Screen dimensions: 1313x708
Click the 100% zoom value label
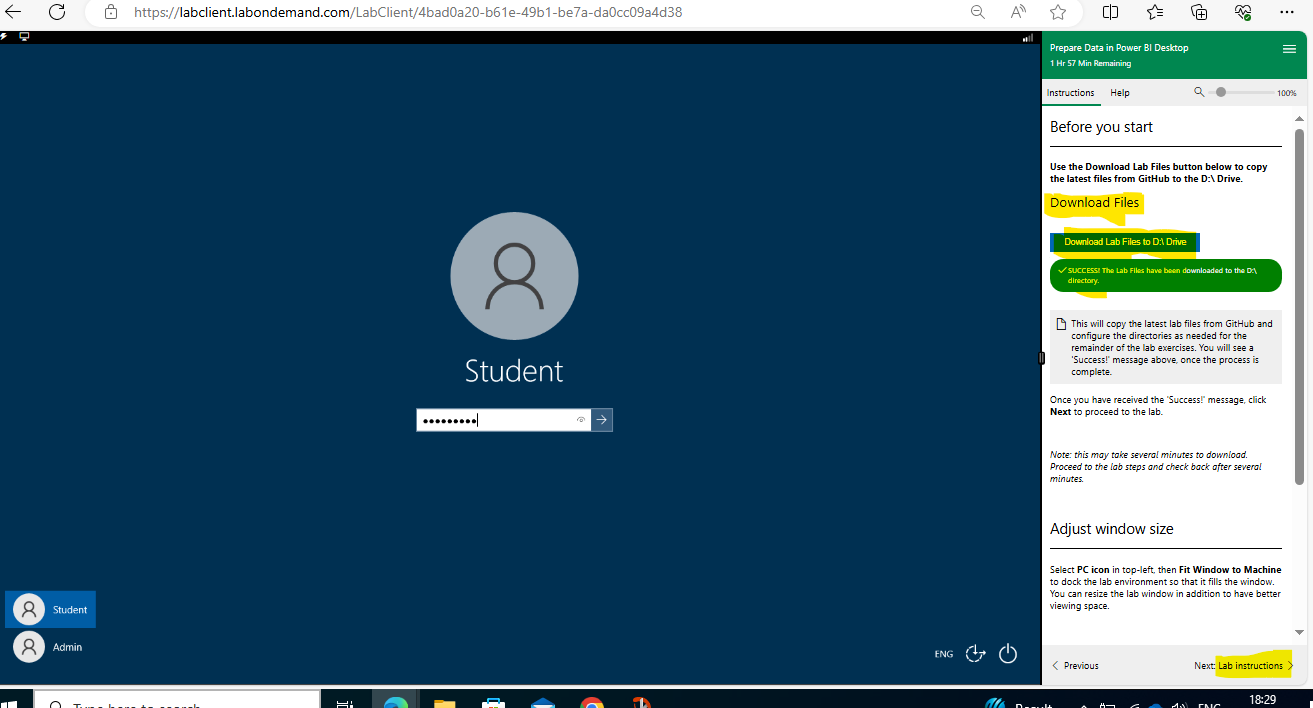point(1286,93)
